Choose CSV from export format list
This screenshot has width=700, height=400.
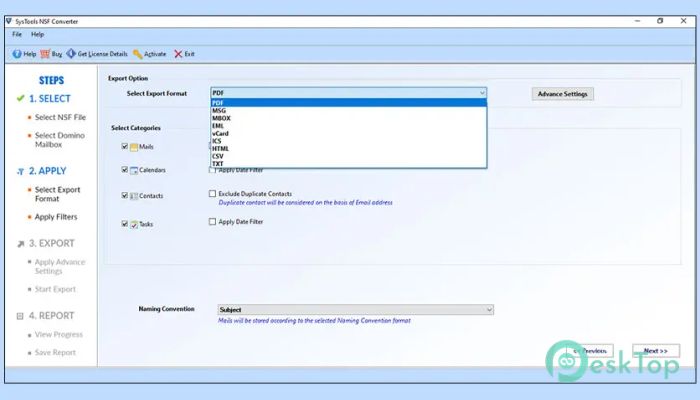pyautogui.click(x=349, y=156)
